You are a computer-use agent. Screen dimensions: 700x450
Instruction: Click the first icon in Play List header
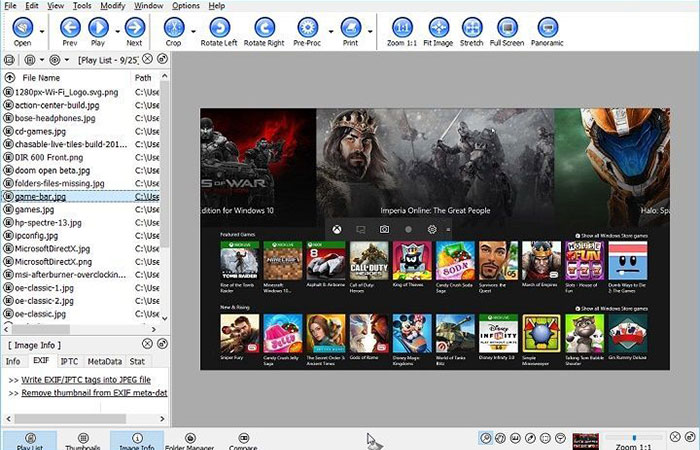click(9, 60)
